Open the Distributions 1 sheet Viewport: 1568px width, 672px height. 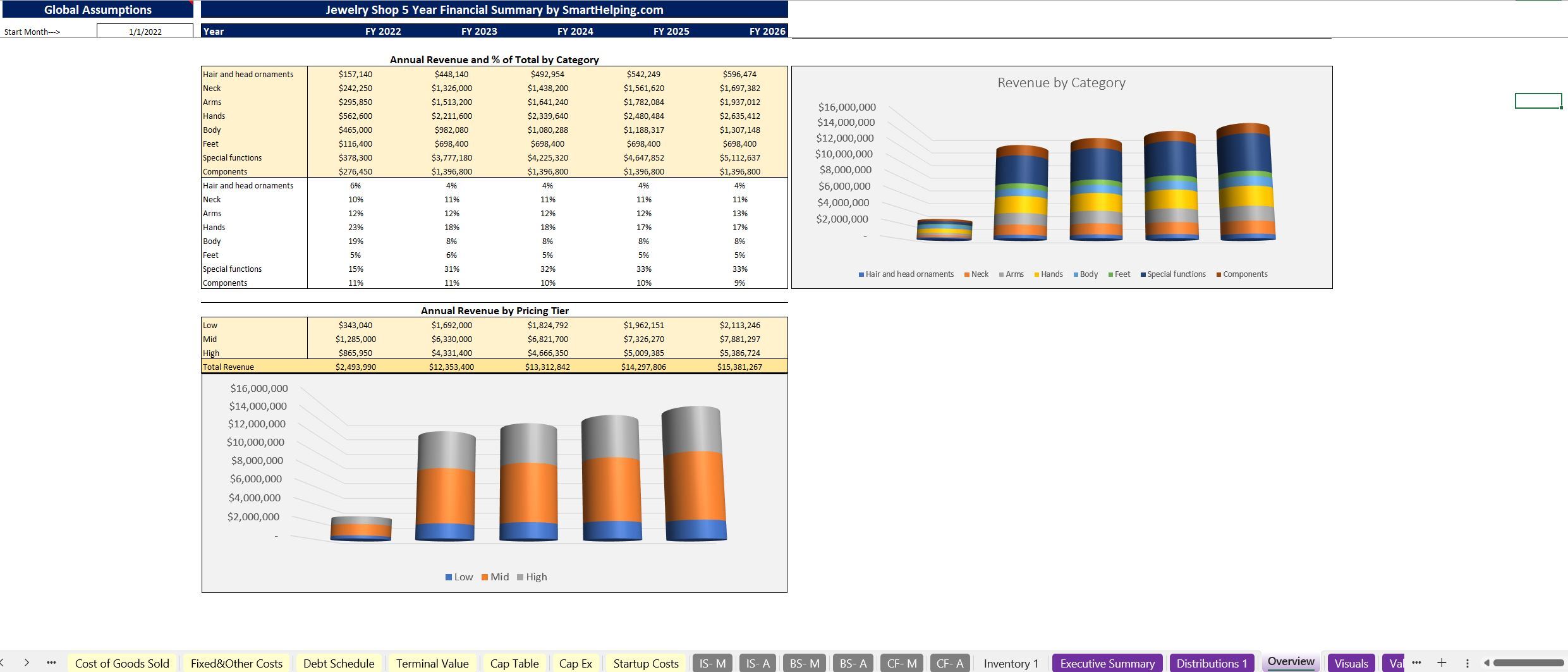(x=1212, y=663)
